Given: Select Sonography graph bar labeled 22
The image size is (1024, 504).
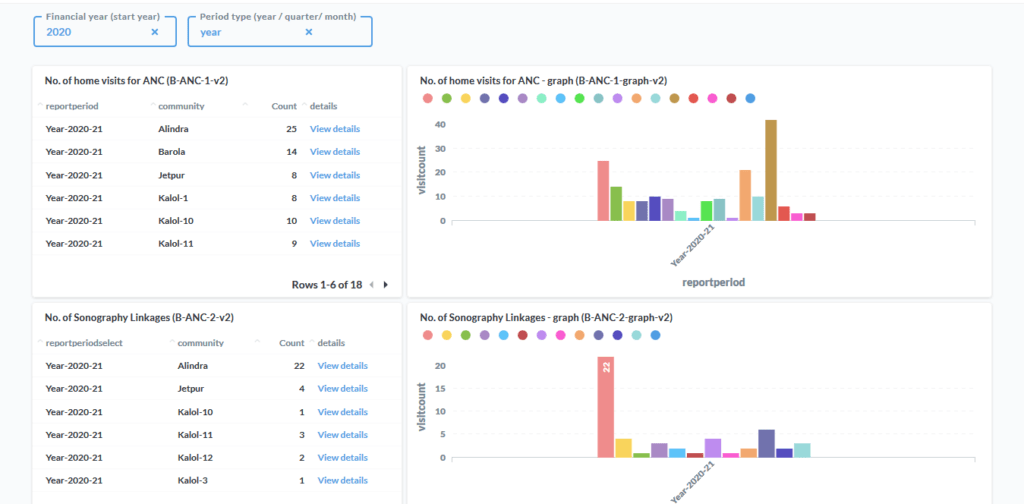Looking at the screenshot, I should coord(605,407).
